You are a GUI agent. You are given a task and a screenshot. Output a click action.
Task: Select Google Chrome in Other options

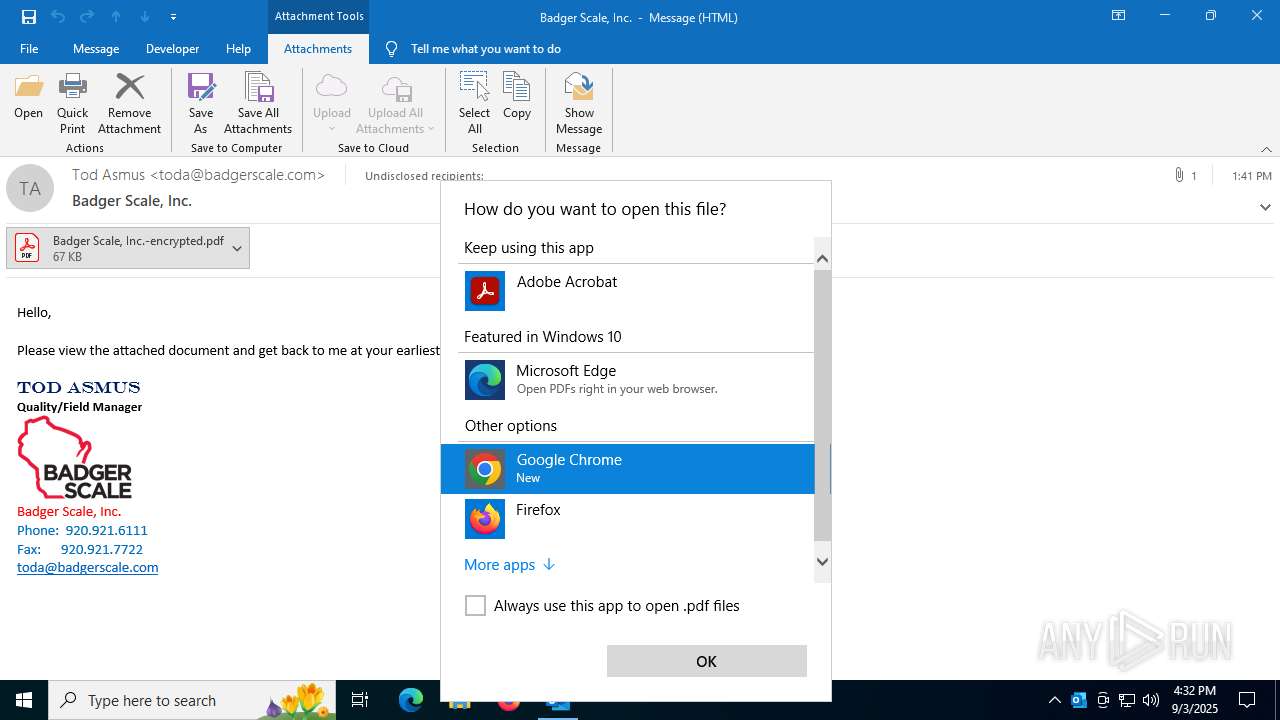(x=628, y=469)
